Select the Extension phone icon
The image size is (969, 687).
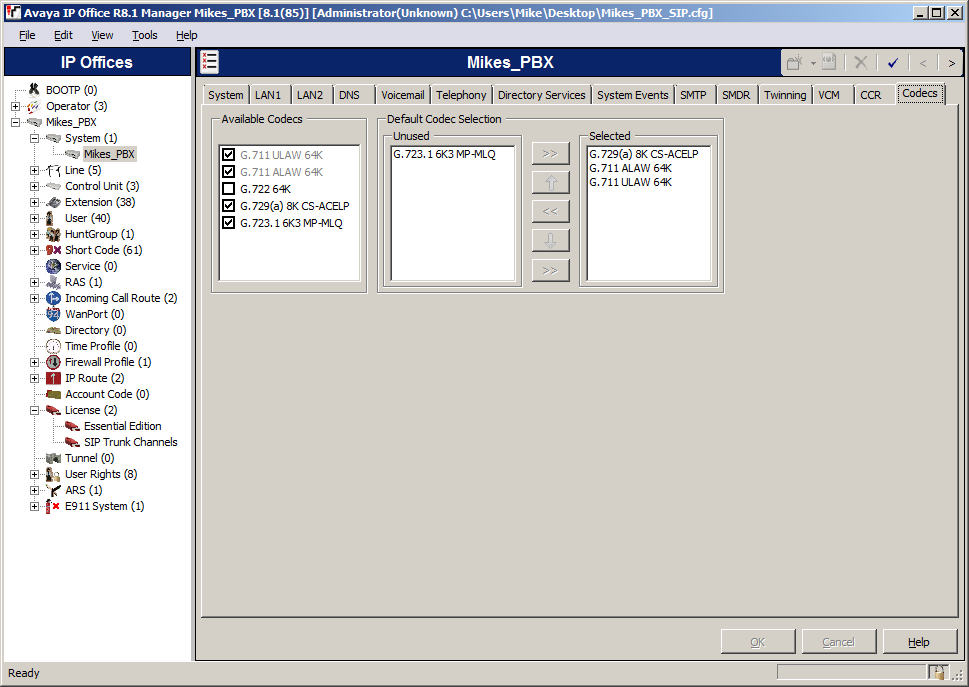tap(54, 202)
